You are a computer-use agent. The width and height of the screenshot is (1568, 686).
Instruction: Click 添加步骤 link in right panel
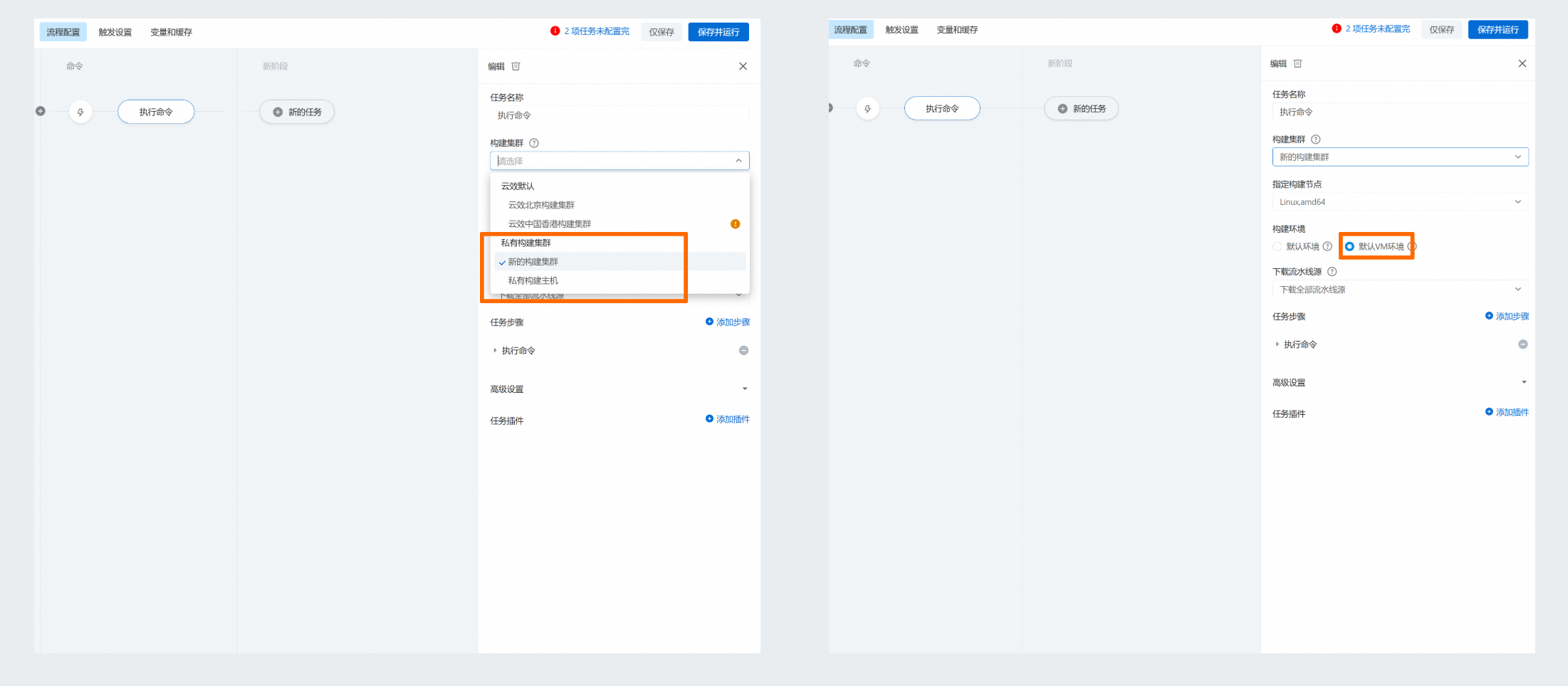pos(1507,316)
